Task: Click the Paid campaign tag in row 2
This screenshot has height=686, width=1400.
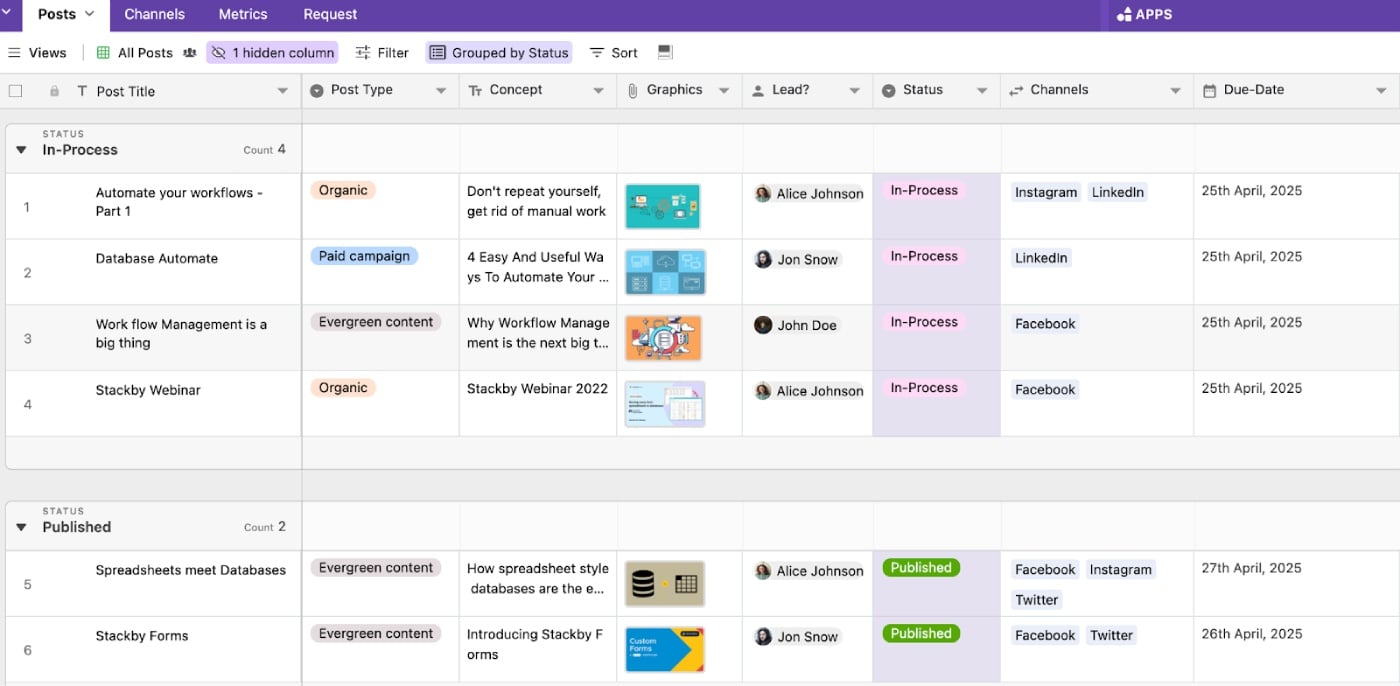Action: coord(364,256)
